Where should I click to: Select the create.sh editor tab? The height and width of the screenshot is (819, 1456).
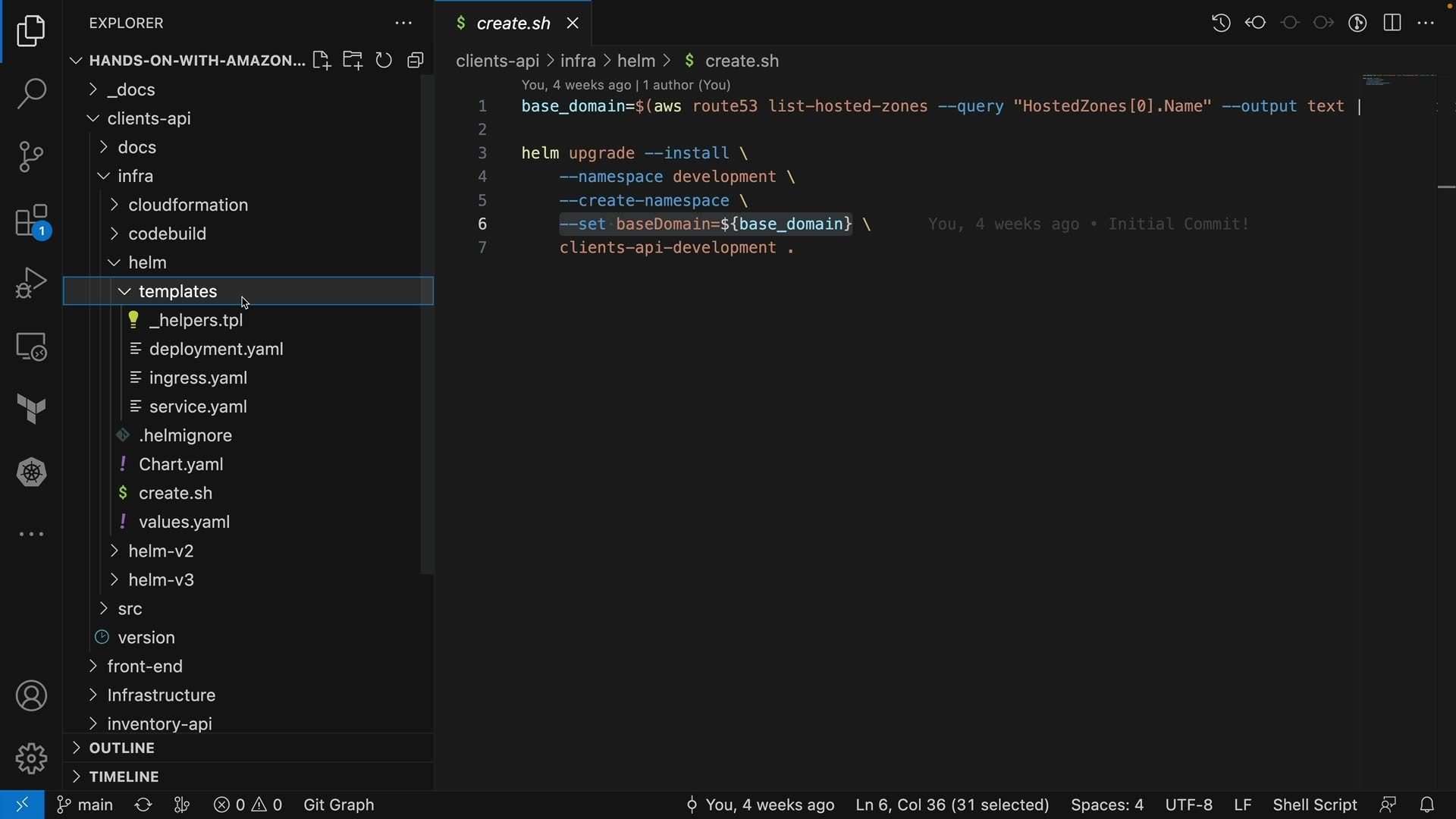(513, 24)
